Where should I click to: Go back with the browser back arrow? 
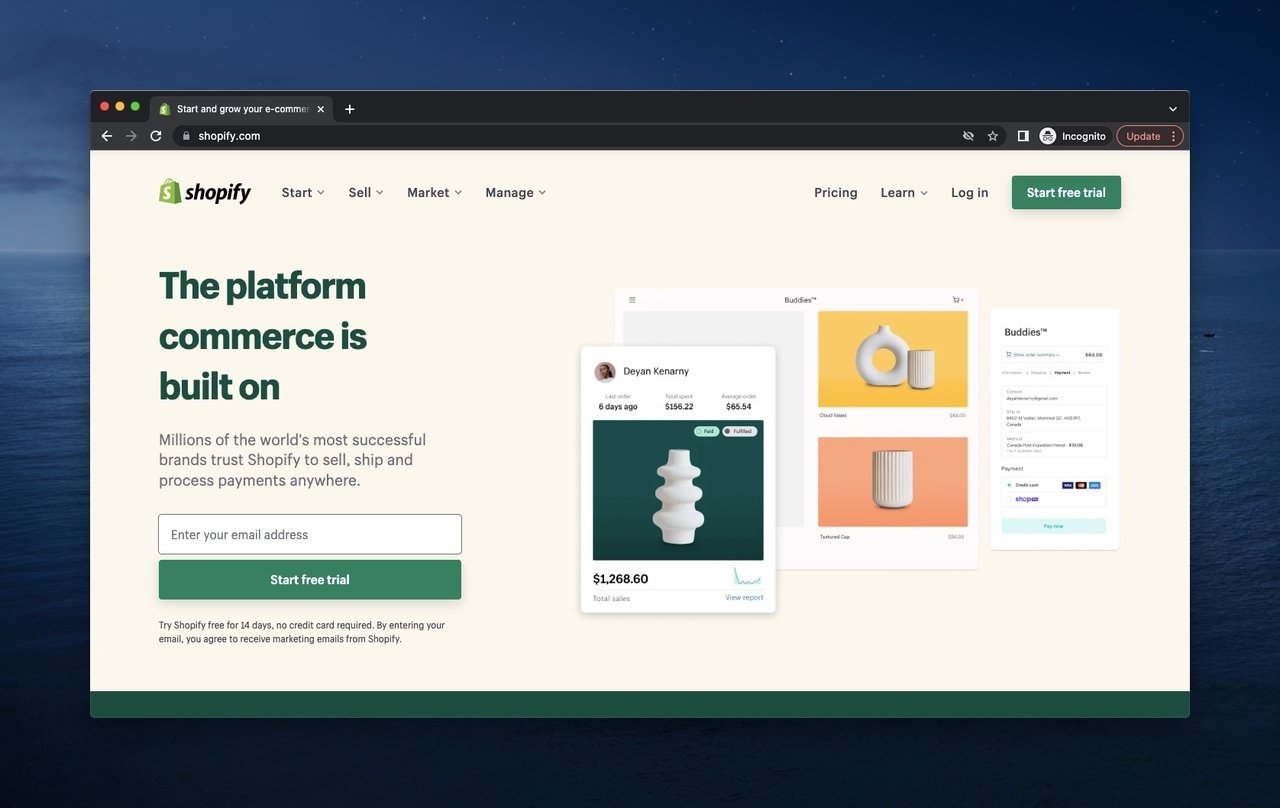[x=107, y=136]
